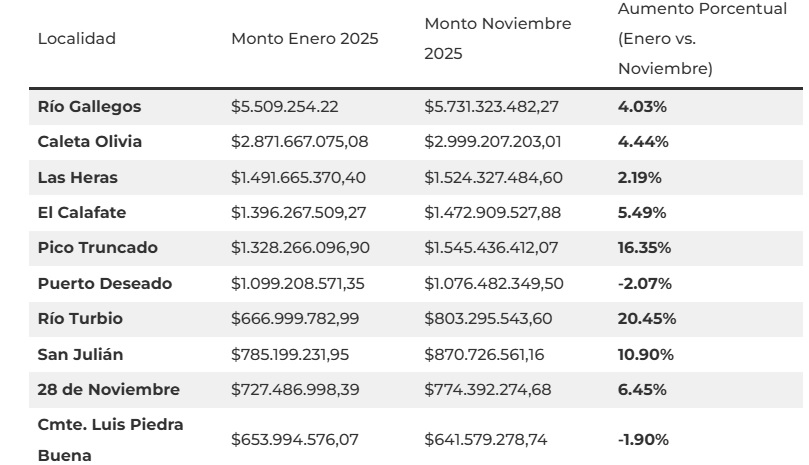
Task: Select the Cmte. Luis Piedra Buena cell
Action: click(x=110, y=439)
